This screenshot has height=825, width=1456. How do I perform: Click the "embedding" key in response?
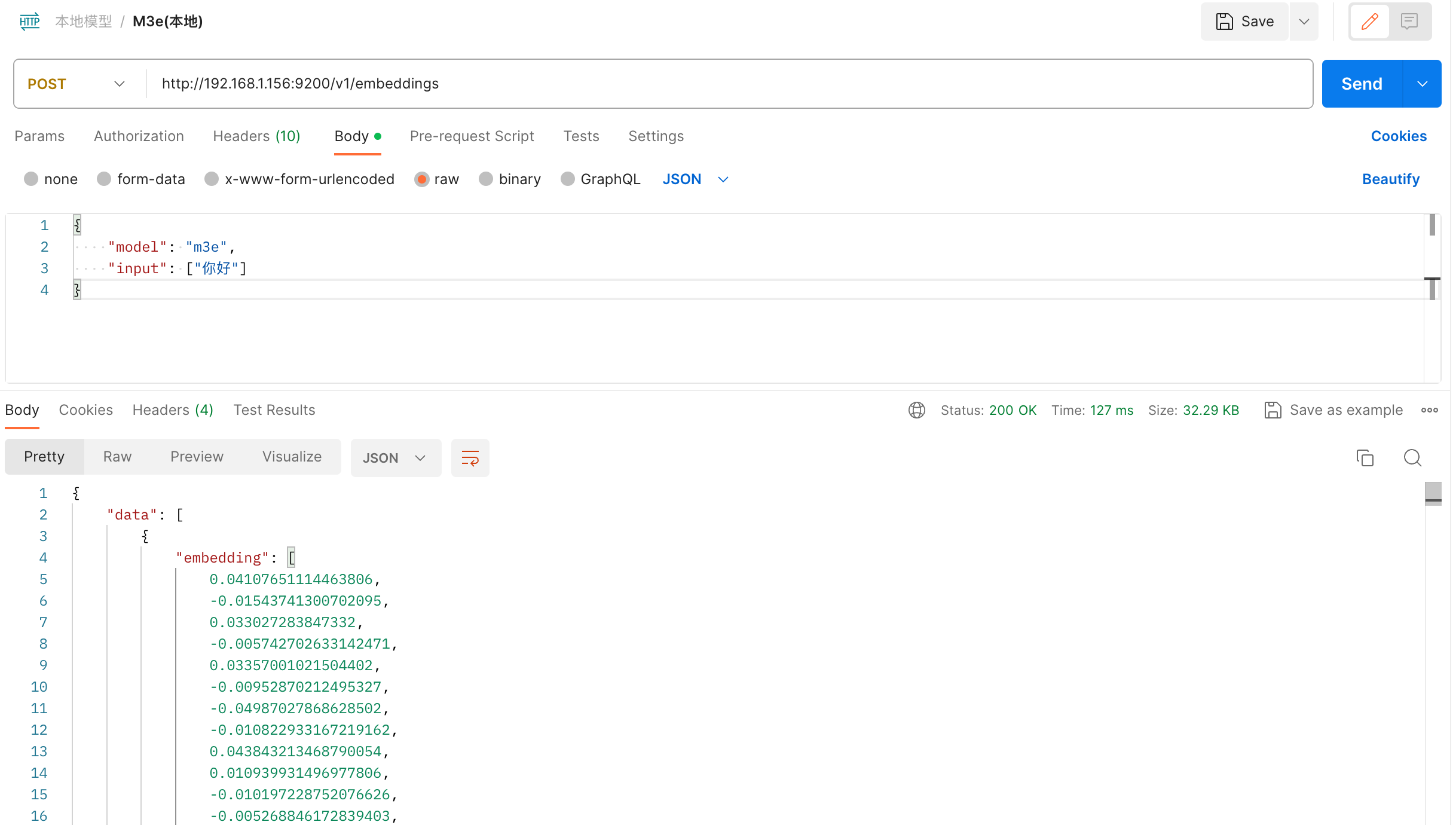point(222,558)
